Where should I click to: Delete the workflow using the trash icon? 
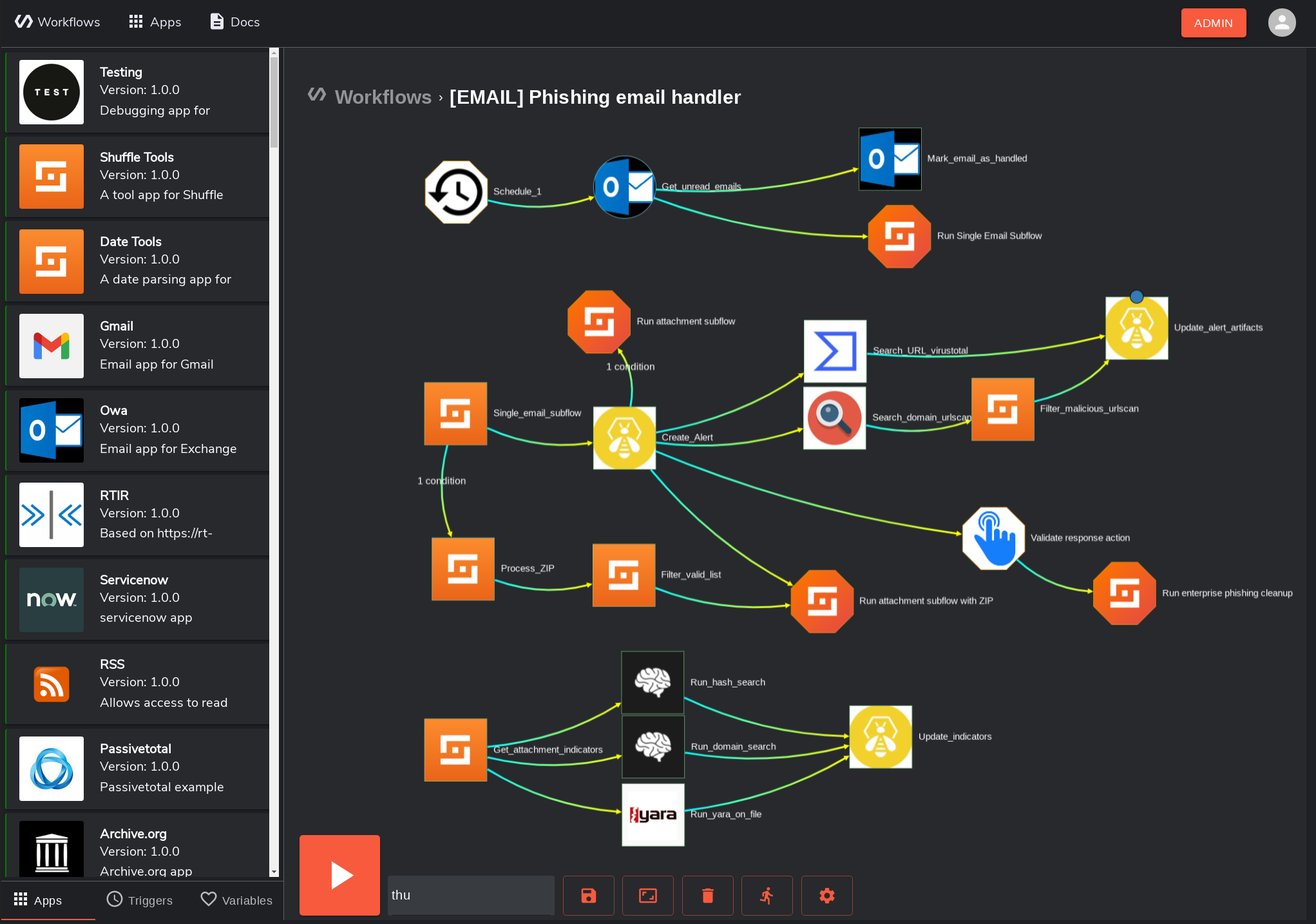point(707,895)
